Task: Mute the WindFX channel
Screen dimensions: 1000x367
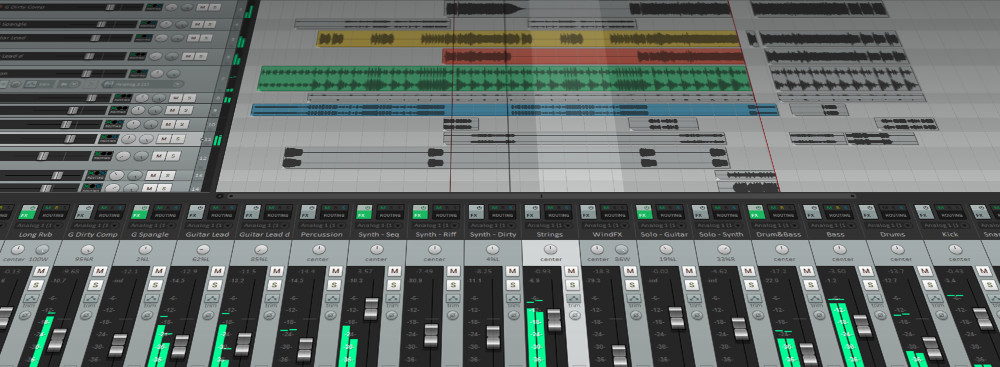Action: [629, 271]
